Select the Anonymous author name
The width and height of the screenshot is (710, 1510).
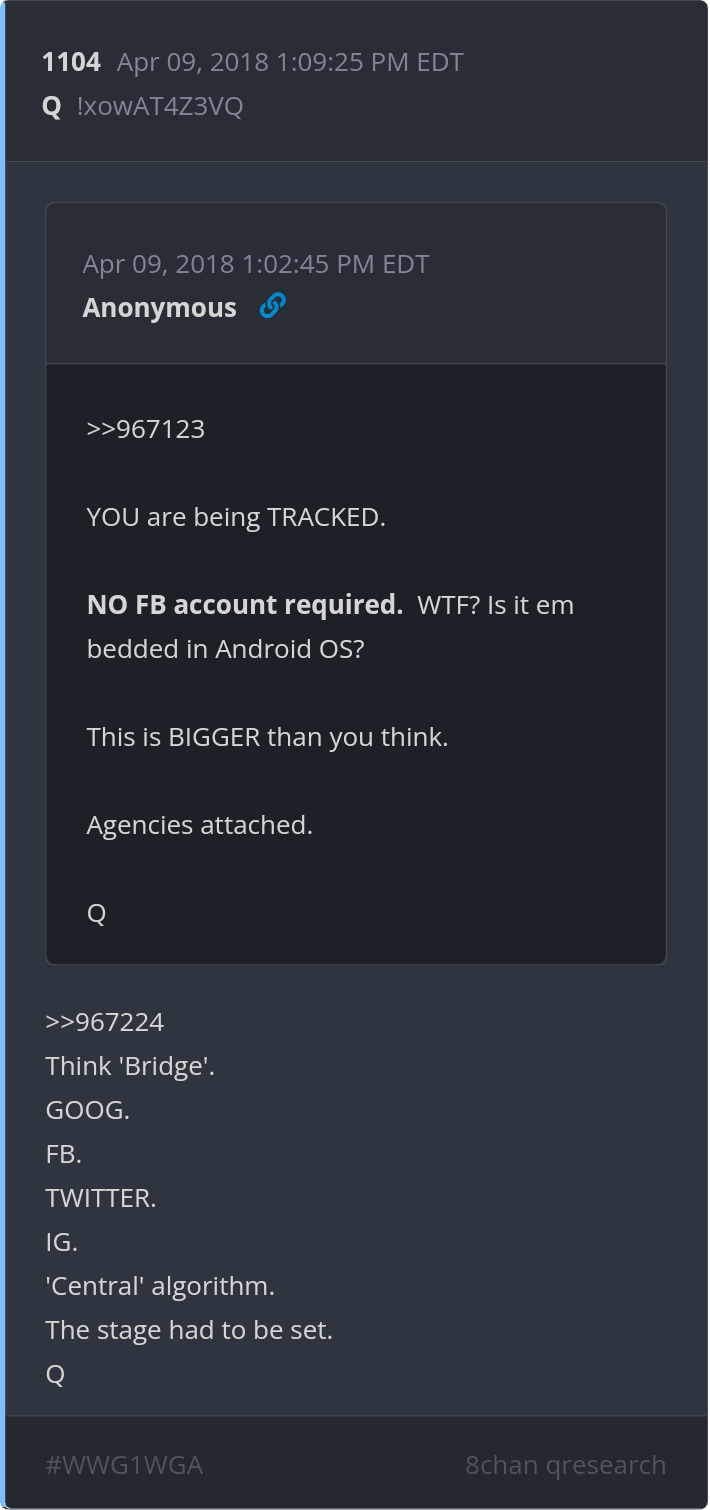[160, 307]
